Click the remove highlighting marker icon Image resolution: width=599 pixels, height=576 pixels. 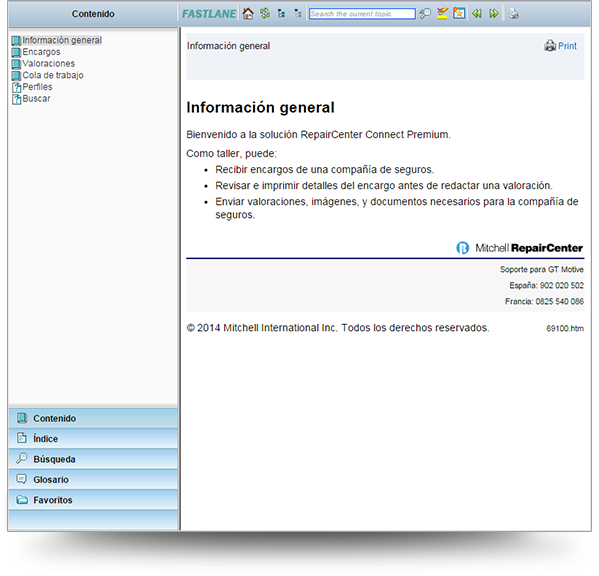(x=442, y=14)
